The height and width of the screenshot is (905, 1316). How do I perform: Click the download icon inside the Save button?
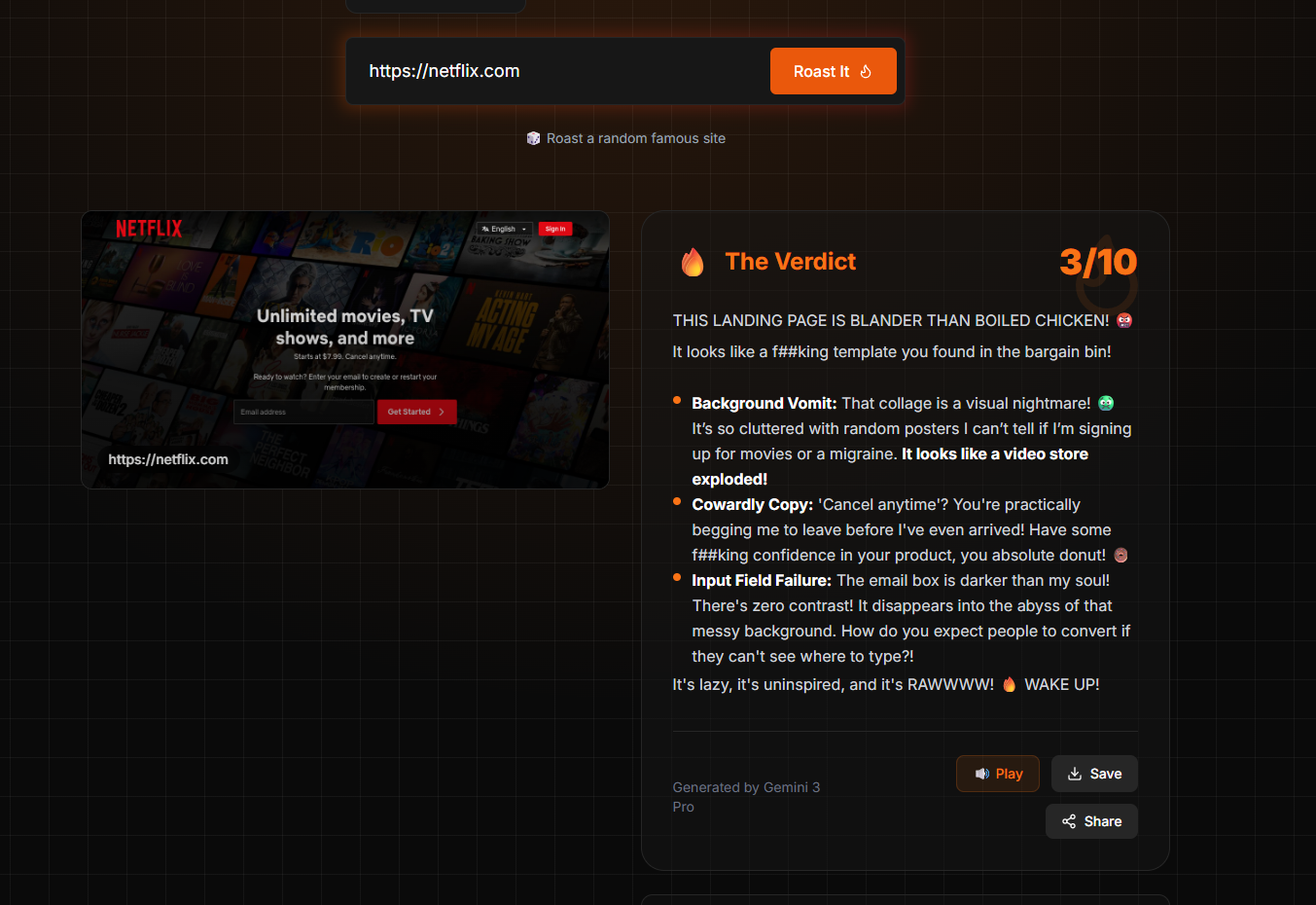tap(1075, 773)
